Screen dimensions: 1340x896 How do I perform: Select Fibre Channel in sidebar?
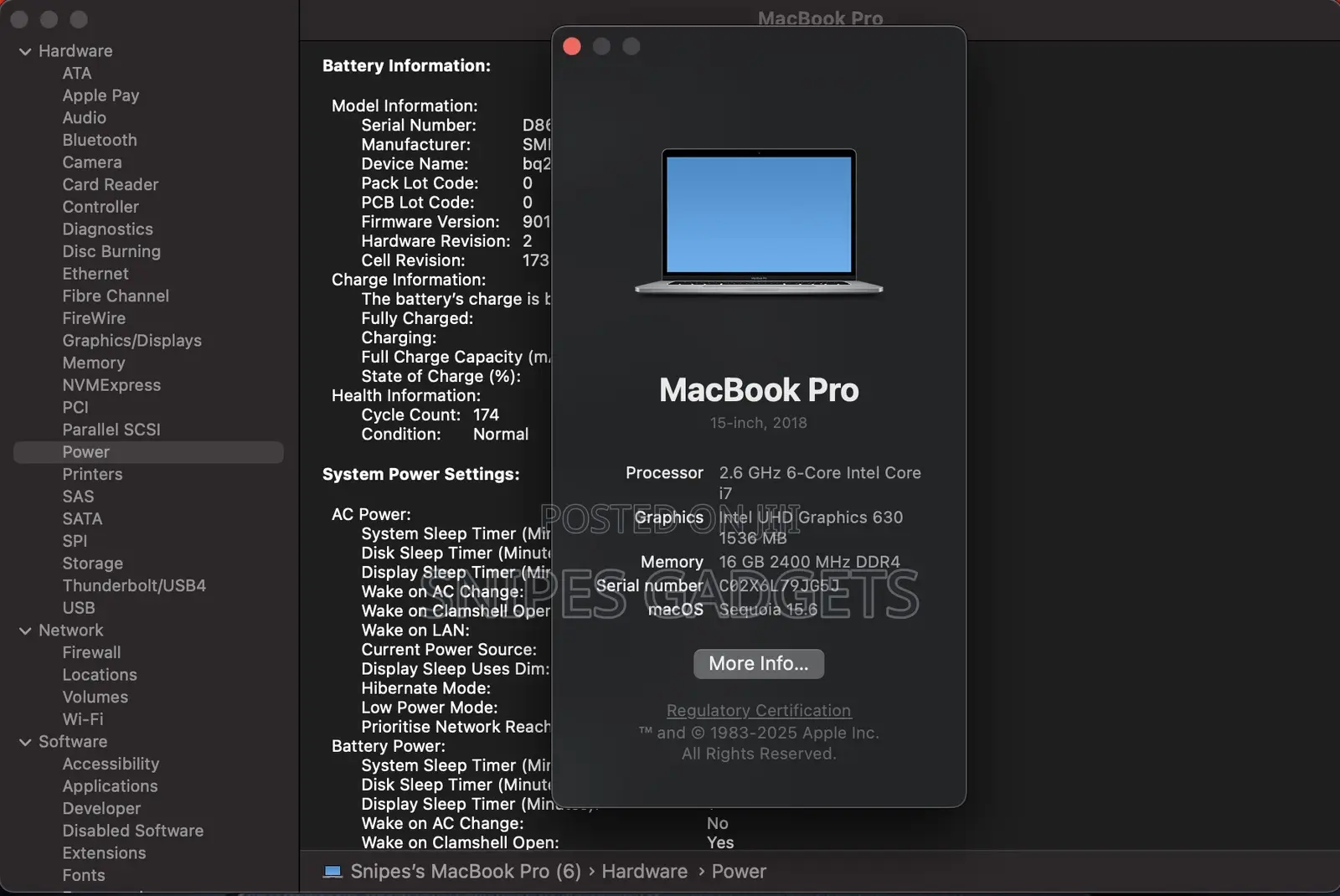pos(116,296)
